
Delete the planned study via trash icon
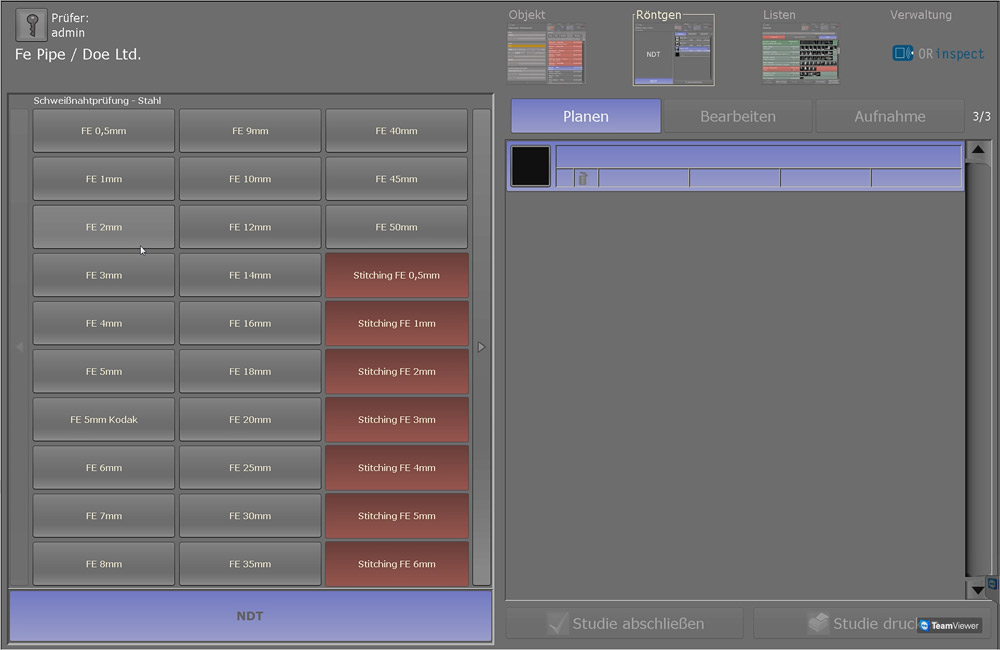582,179
